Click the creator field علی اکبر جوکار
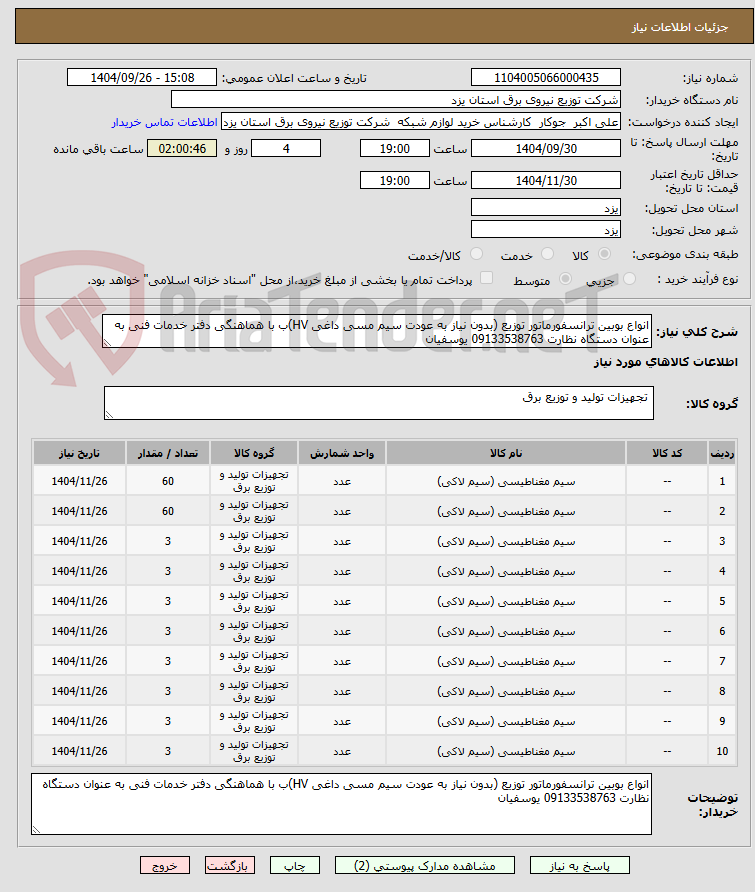Image resolution: width=755 pixels, height=892 pixels. 420,122
